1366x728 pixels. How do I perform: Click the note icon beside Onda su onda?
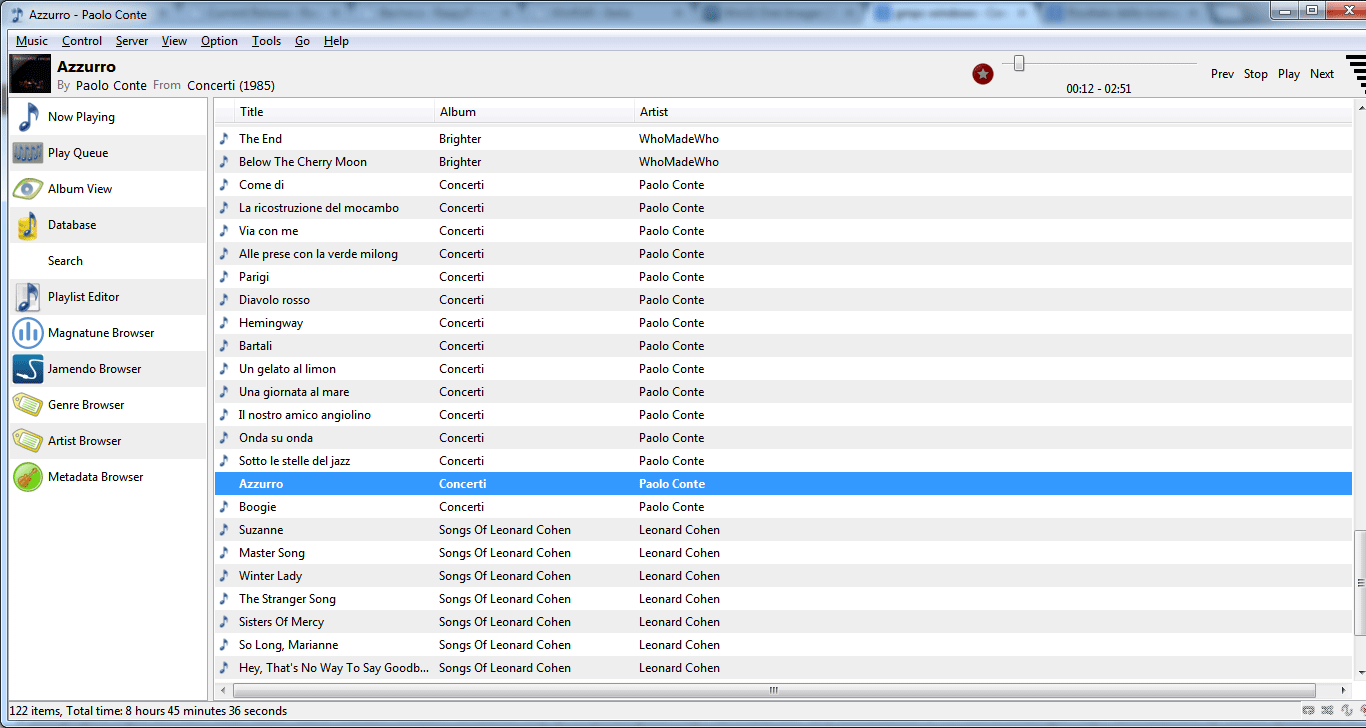pos(225,438)
